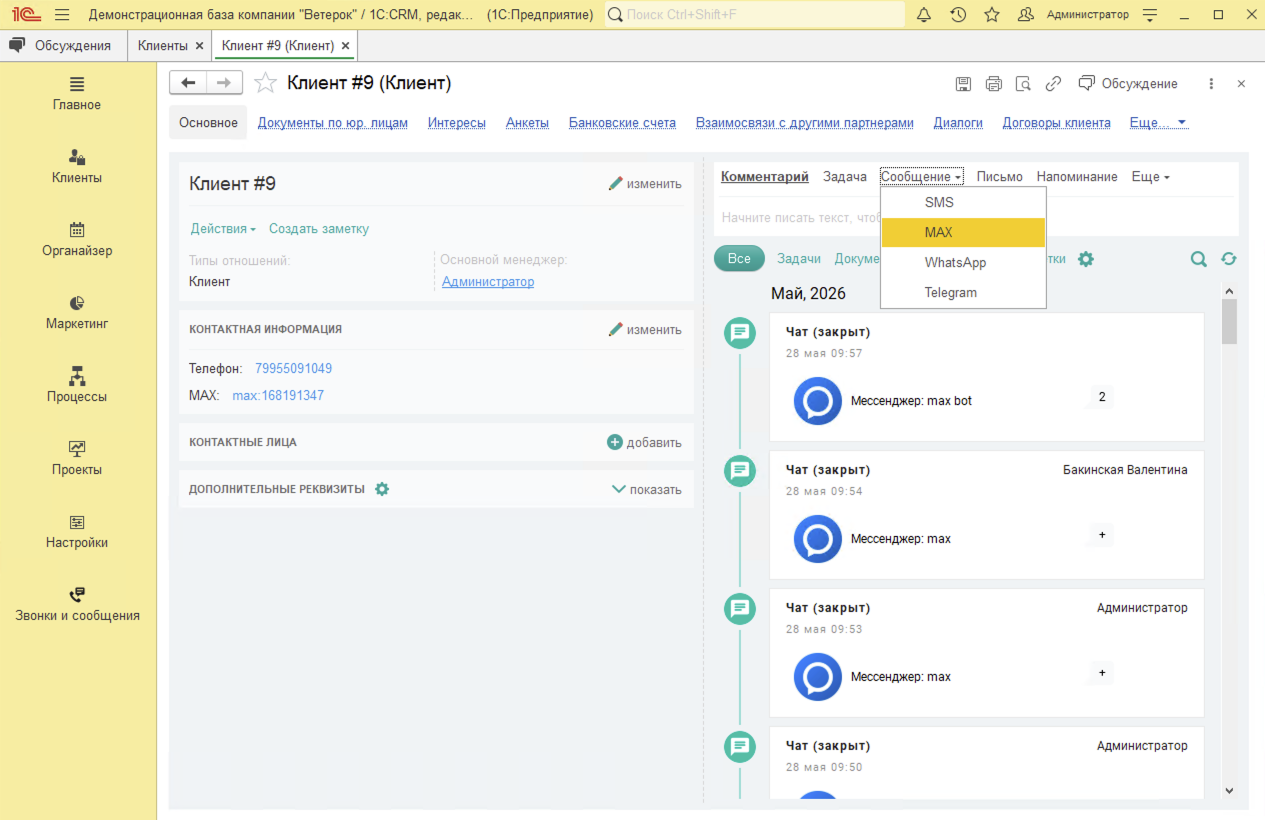Select the Задачи feed filter
The width and height of the screenshot is (1265, 820).
(x=799, y=258)
